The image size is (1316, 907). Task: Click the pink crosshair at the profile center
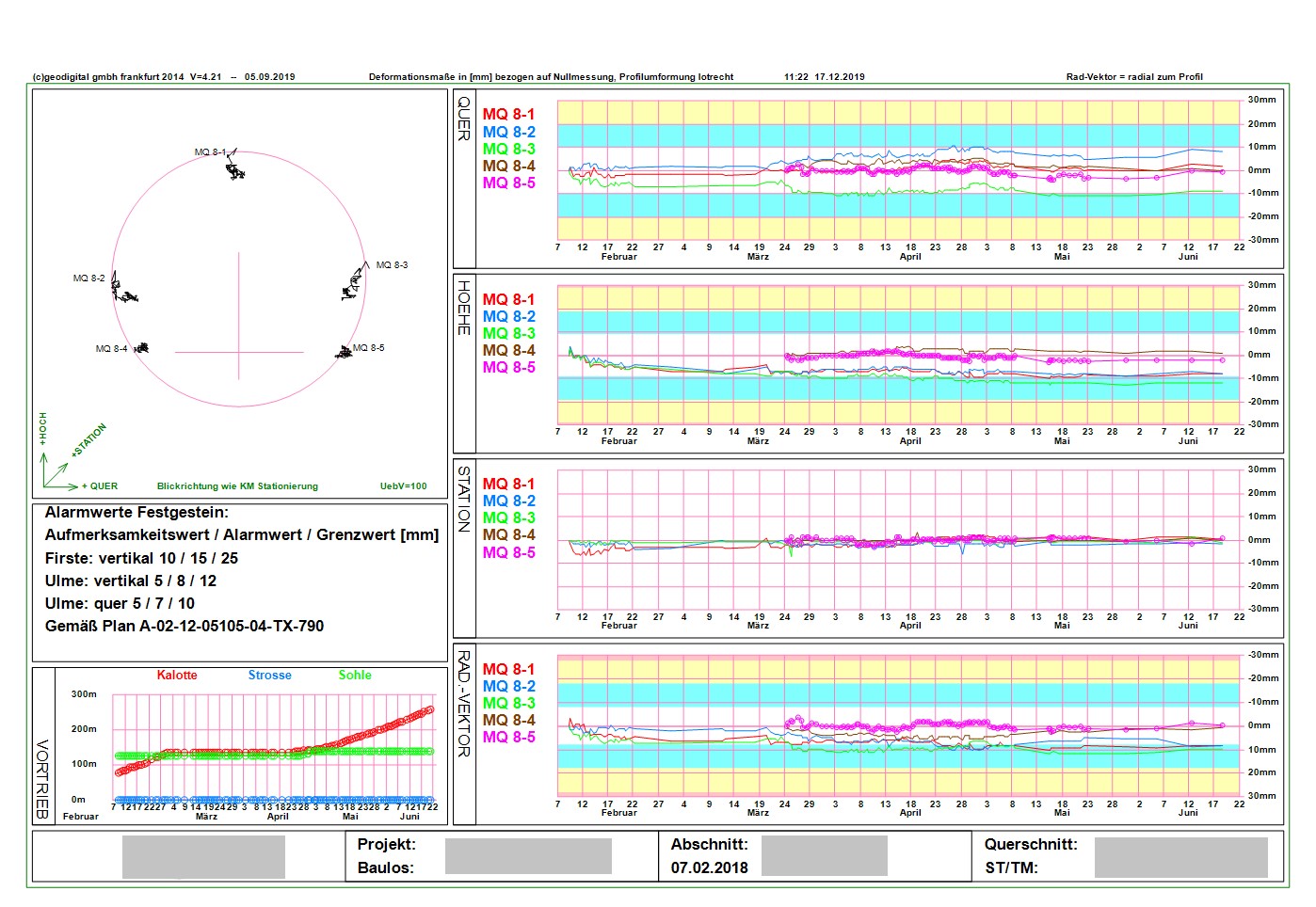pyautogui.click(x=239, y=352)
